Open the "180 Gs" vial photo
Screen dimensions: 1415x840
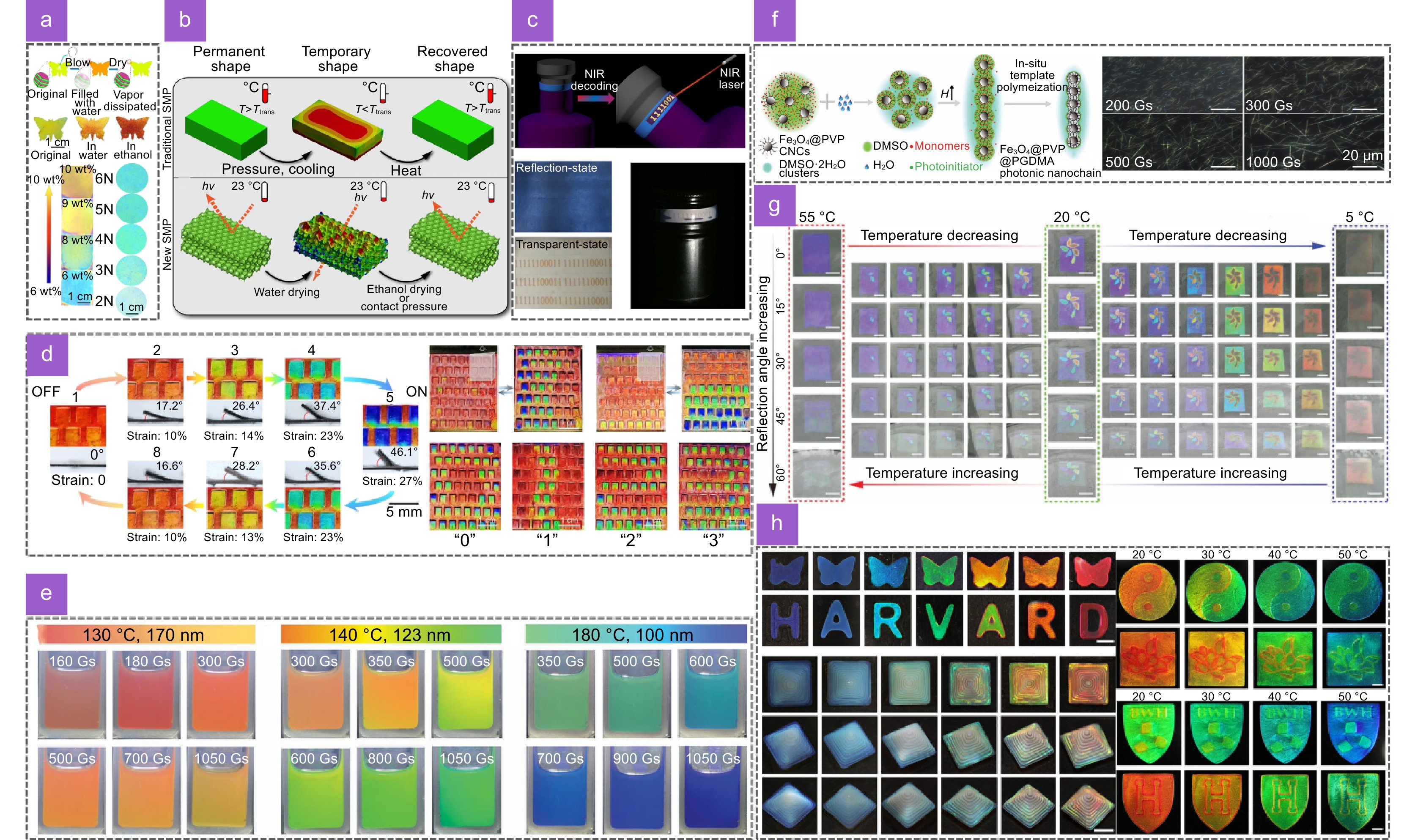pos(147,695)
